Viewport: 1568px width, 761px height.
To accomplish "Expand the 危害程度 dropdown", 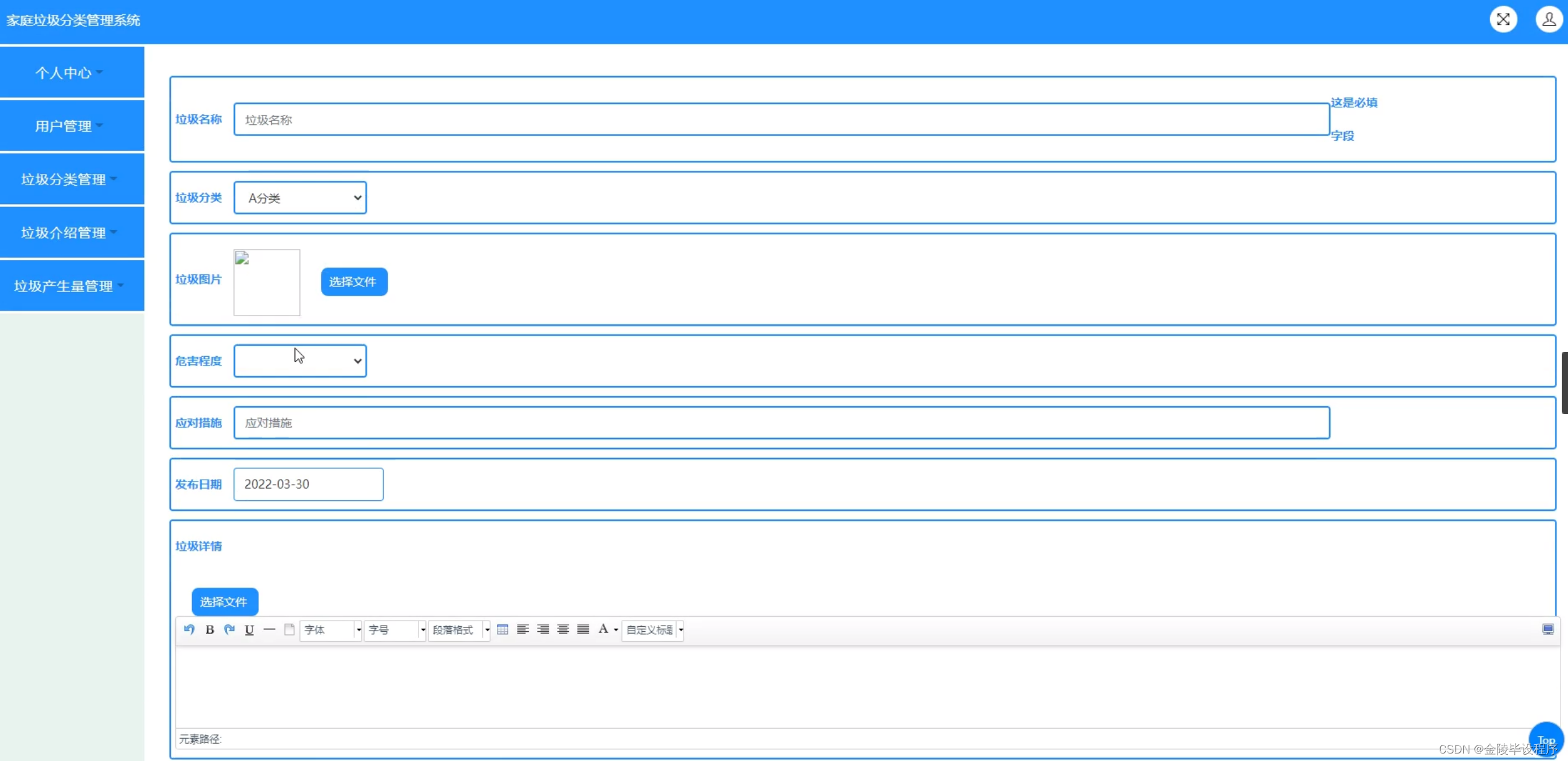I will point(300,361).
